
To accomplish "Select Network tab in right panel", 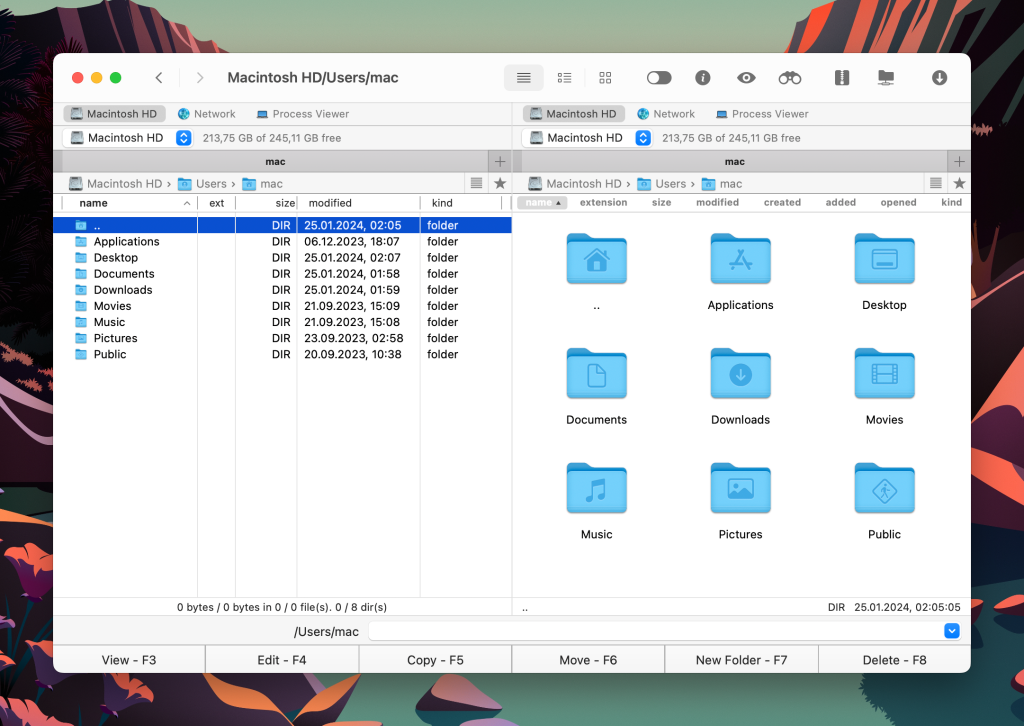I will (x=666, y=114).
